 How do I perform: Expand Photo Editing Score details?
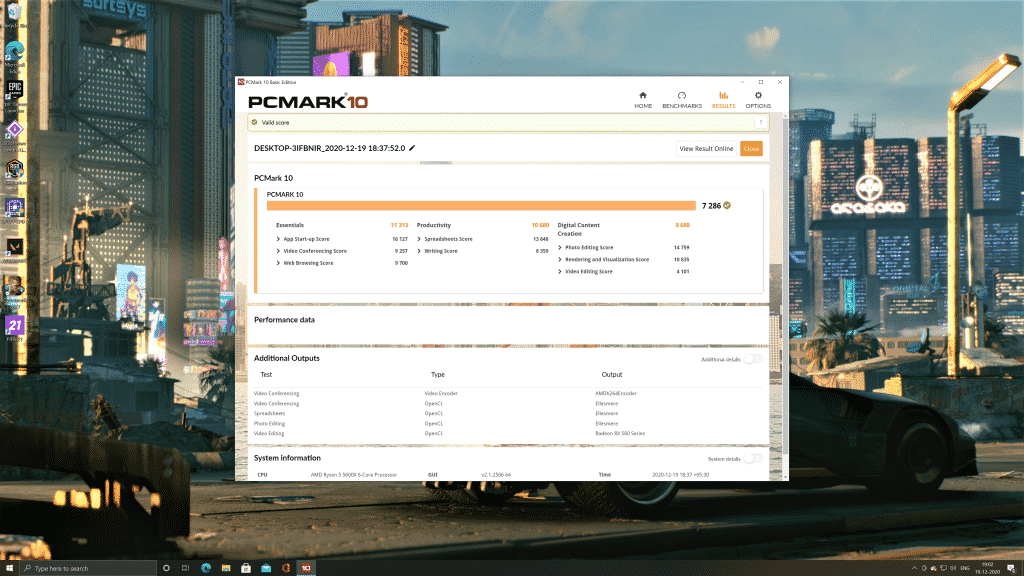pos(560,248)
